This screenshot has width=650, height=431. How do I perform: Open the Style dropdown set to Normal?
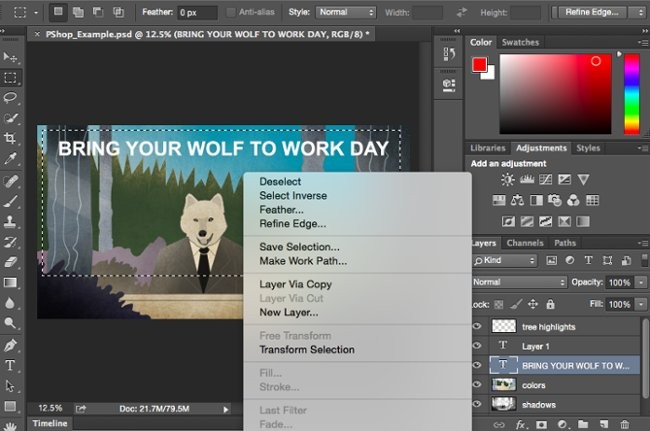tap(346, 12)
